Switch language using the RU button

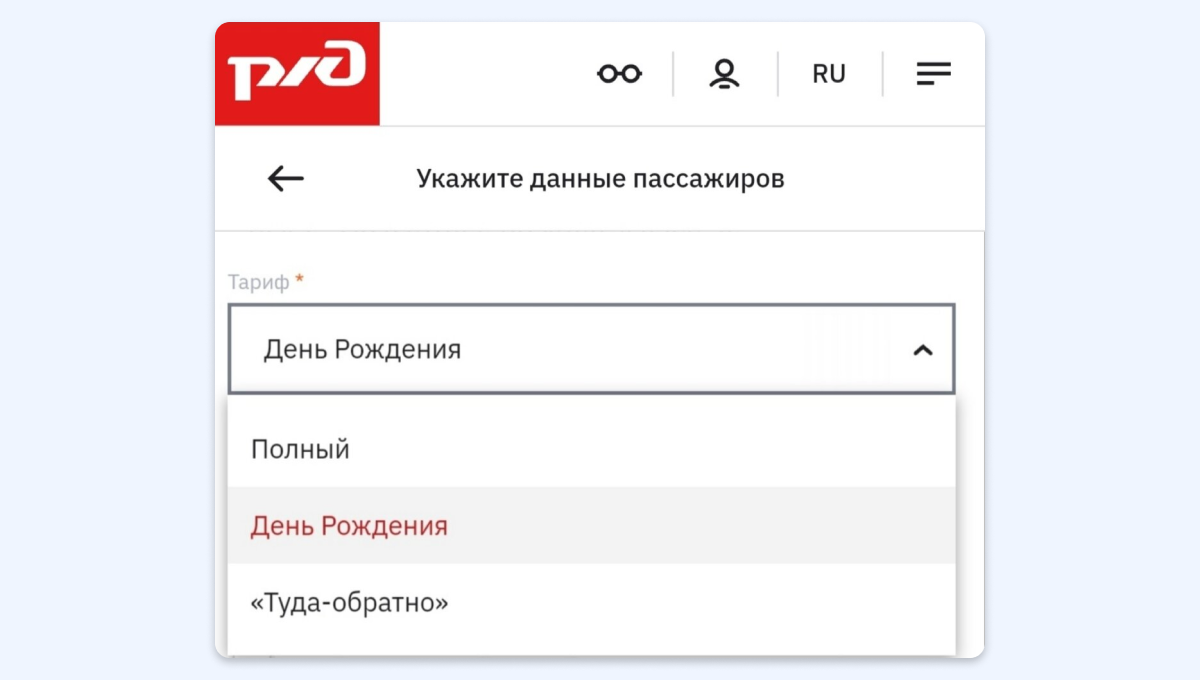pyautogui.click(x=829, y=74)
